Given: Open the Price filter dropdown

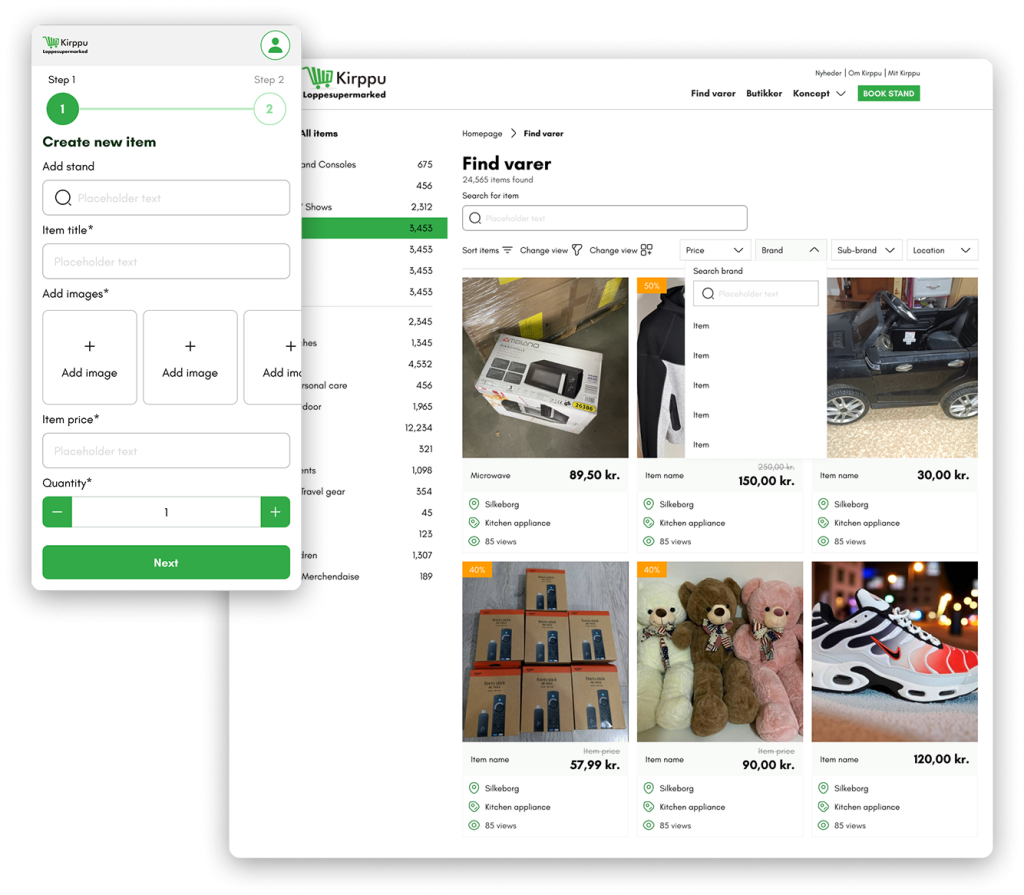Looking at the screenshot, I should pyautogui.click(x=715, y=250).
